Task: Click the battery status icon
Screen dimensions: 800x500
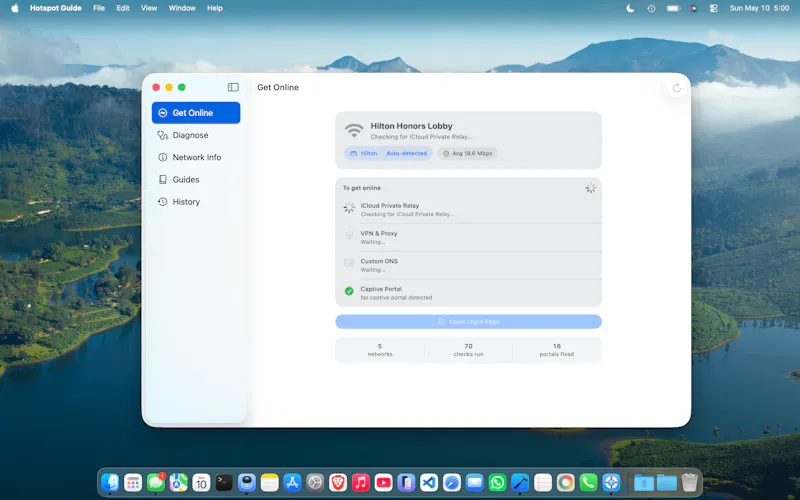Action: [673, 8]
